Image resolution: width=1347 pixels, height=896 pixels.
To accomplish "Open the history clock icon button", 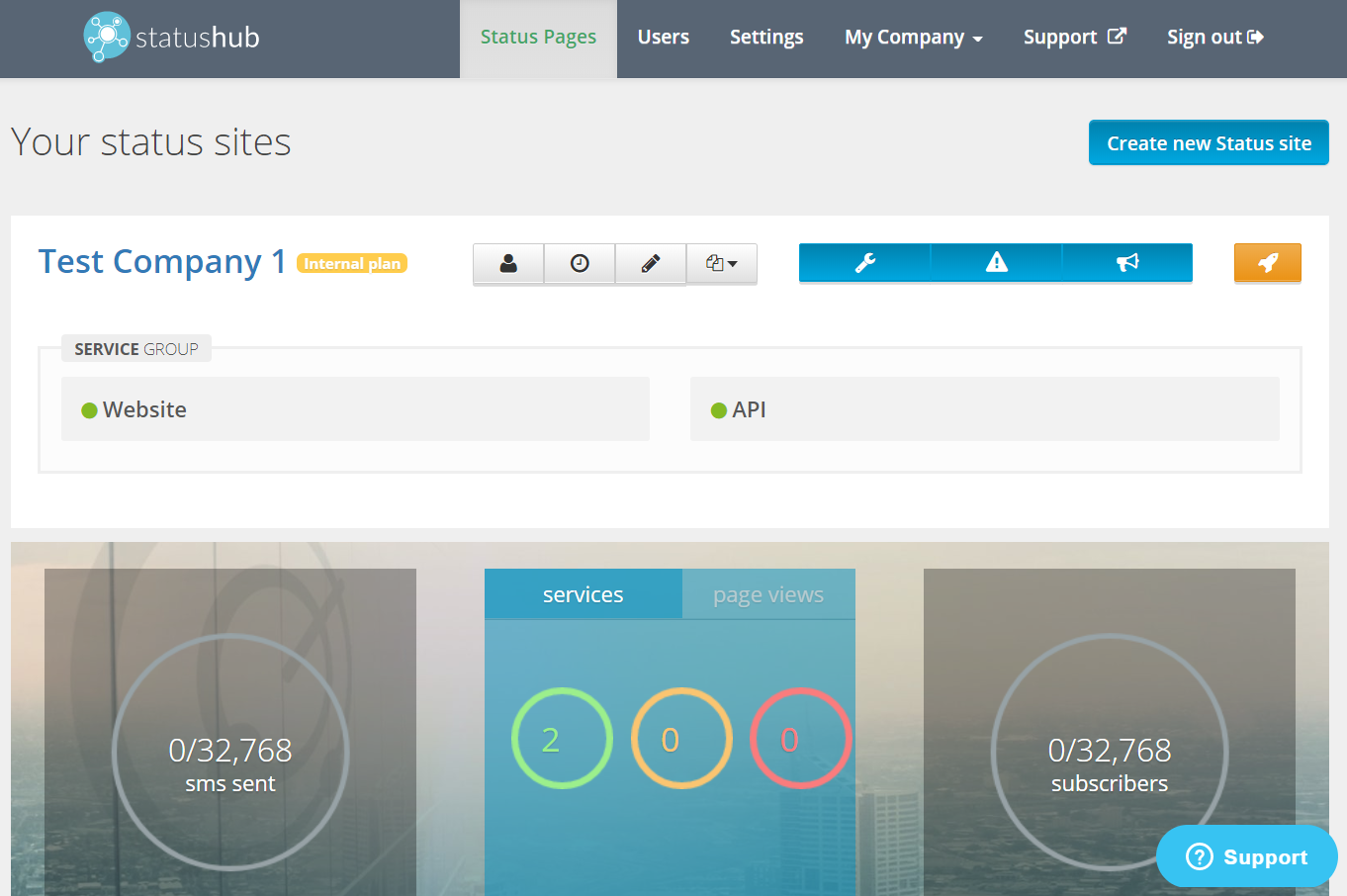I will tap(580, 263).
